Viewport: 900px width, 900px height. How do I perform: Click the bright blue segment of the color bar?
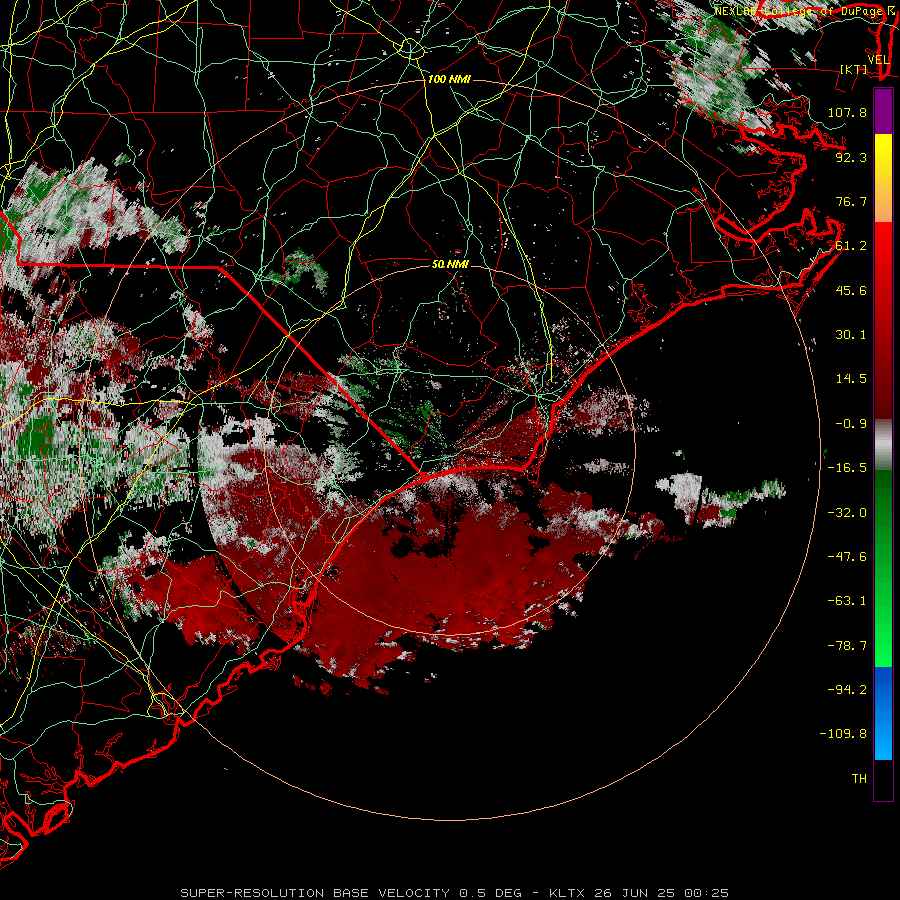click(x=883, y=713)
